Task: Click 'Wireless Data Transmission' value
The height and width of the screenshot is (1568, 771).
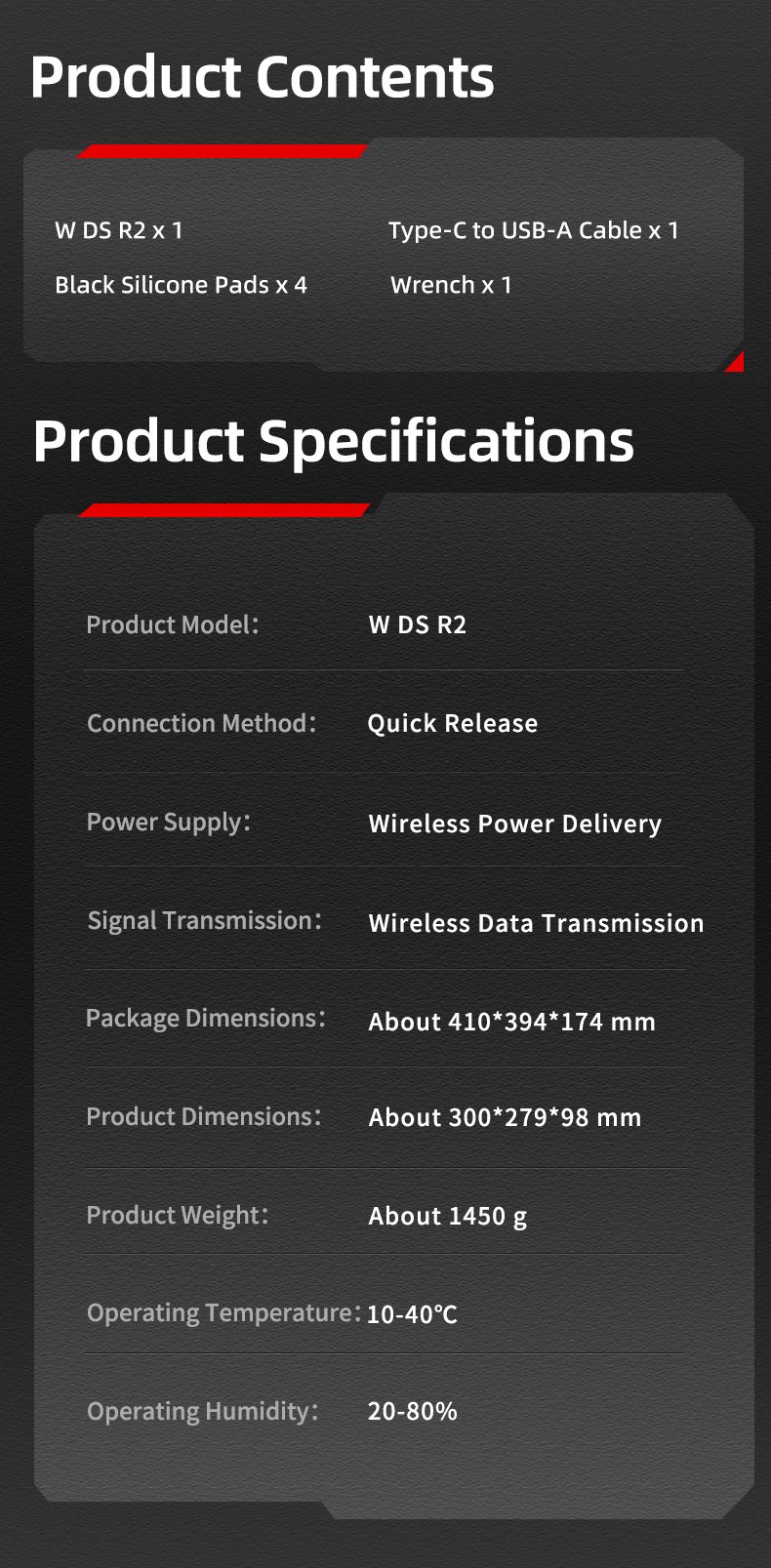Action: point(536,923)
